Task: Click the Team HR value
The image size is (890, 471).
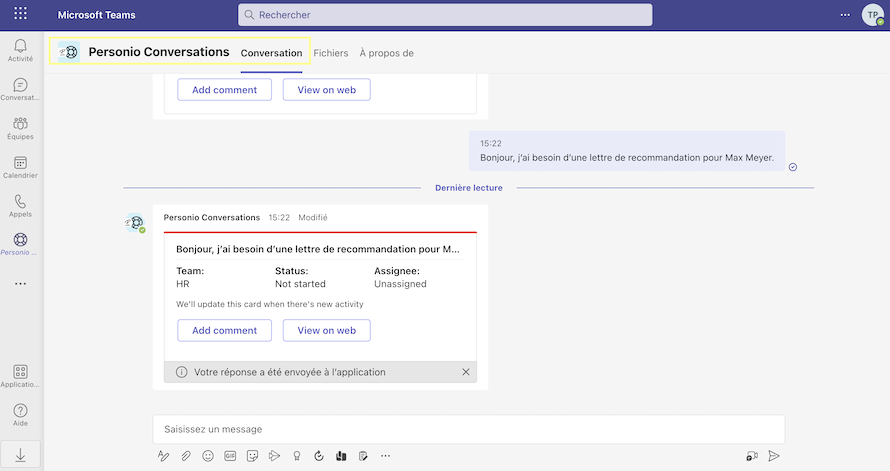Action: 183,284
